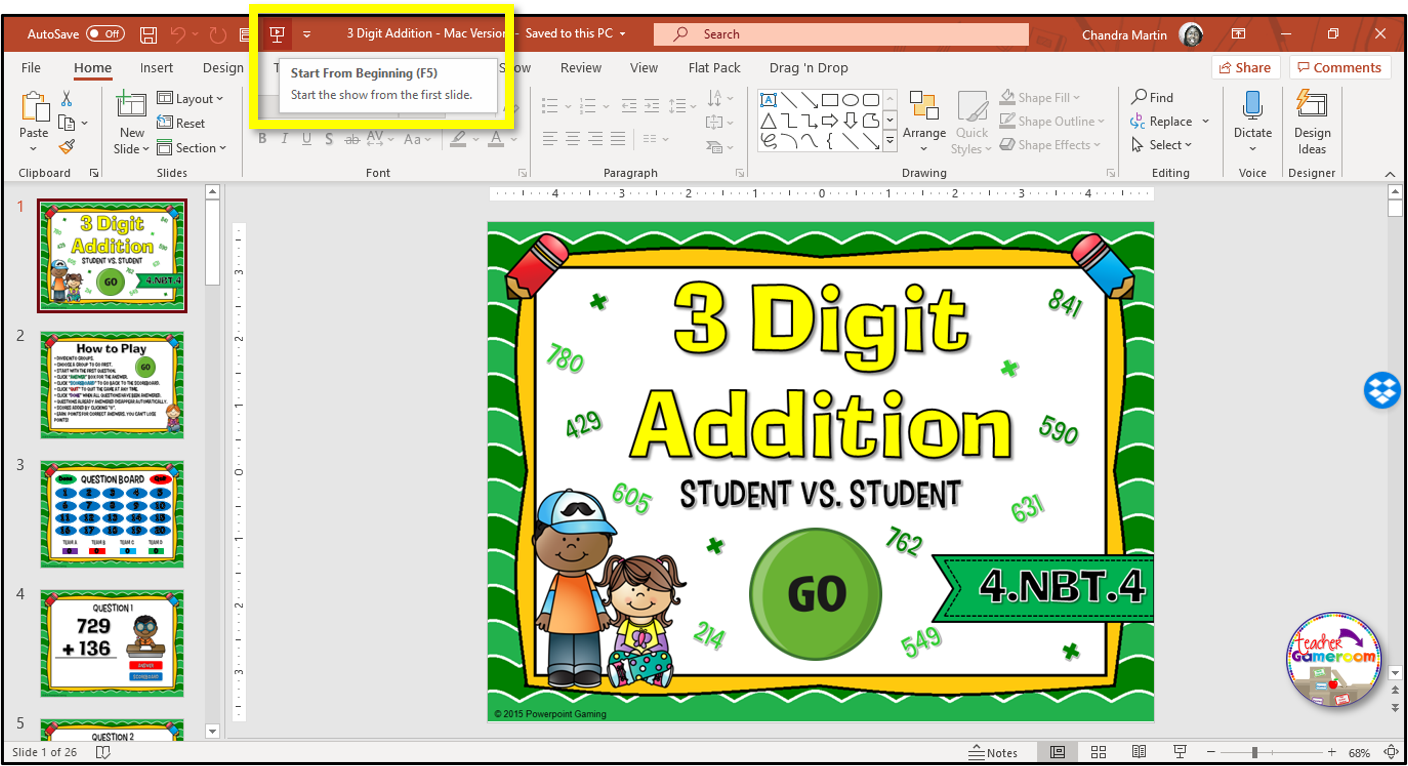Viewport: 1408px width, 766px height.
Task: Open the Shape Effects dropdown
Action: click(1050, 145)
